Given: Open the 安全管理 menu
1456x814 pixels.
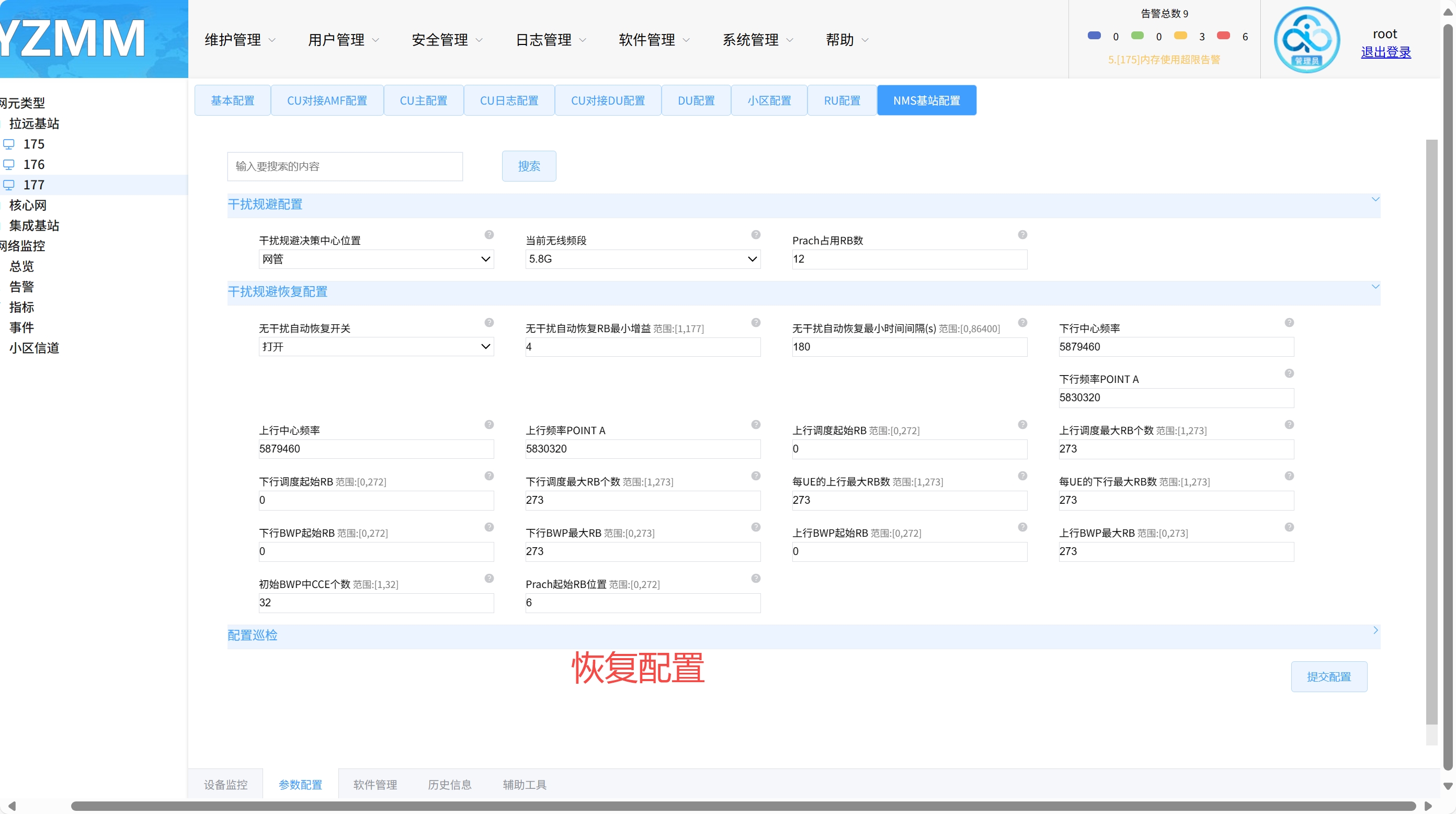Looking at the screenshot, I should (447, 40).
